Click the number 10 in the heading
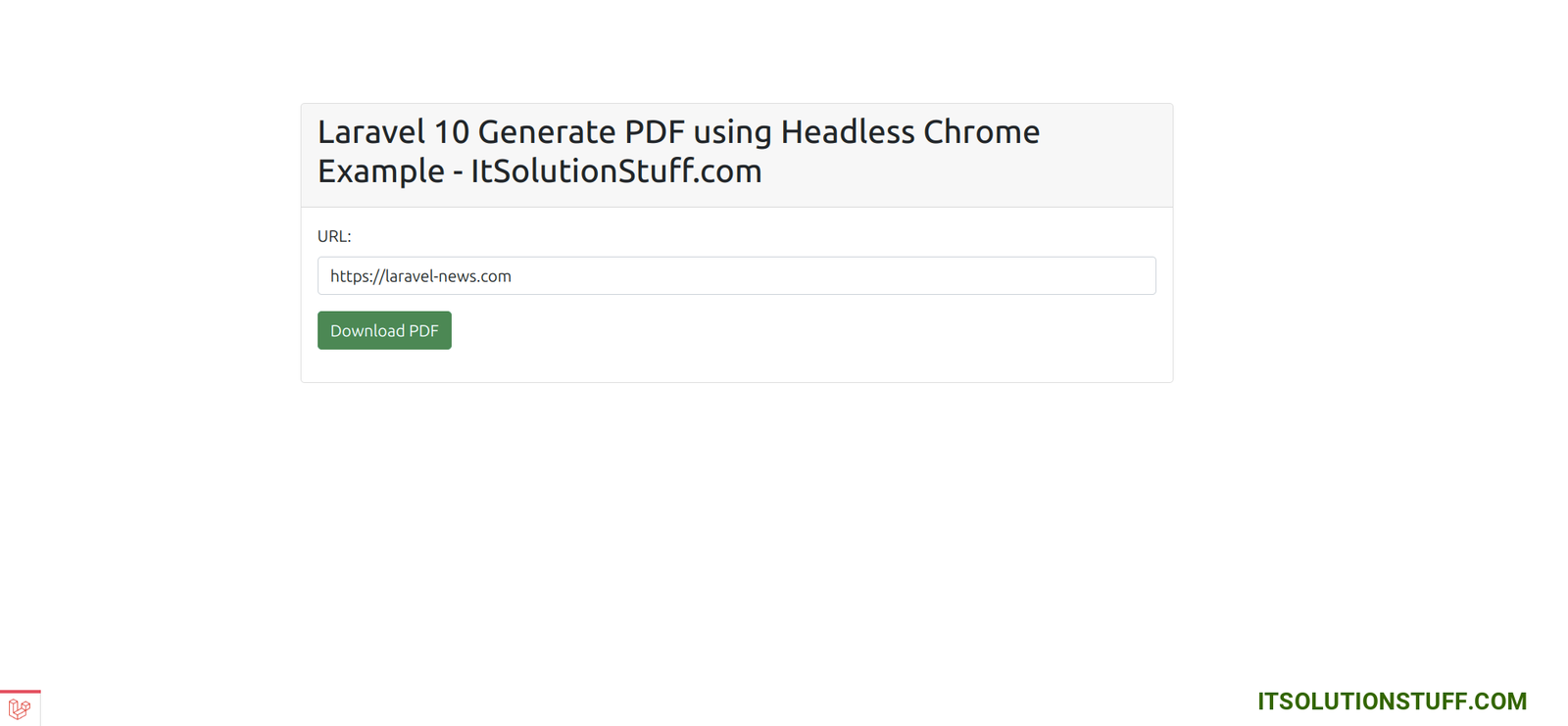Screen dimensions: 1568x726 coord(452,132)
